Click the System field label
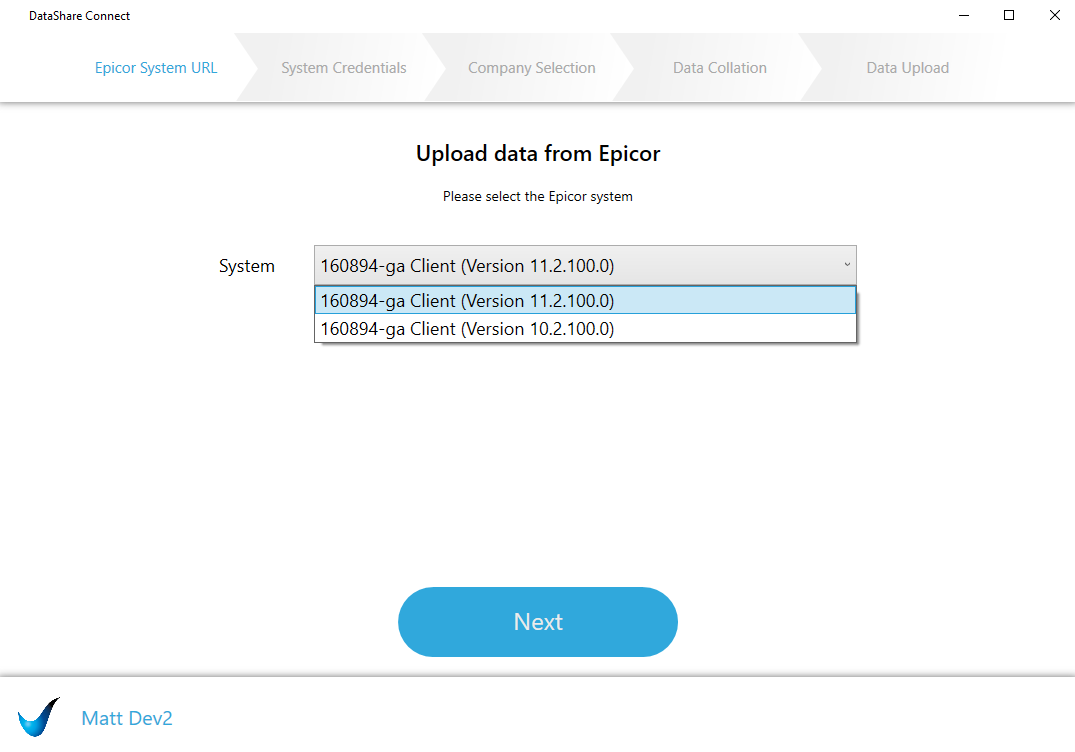Viewport: 1075px width, 752px height. (247, 266)
